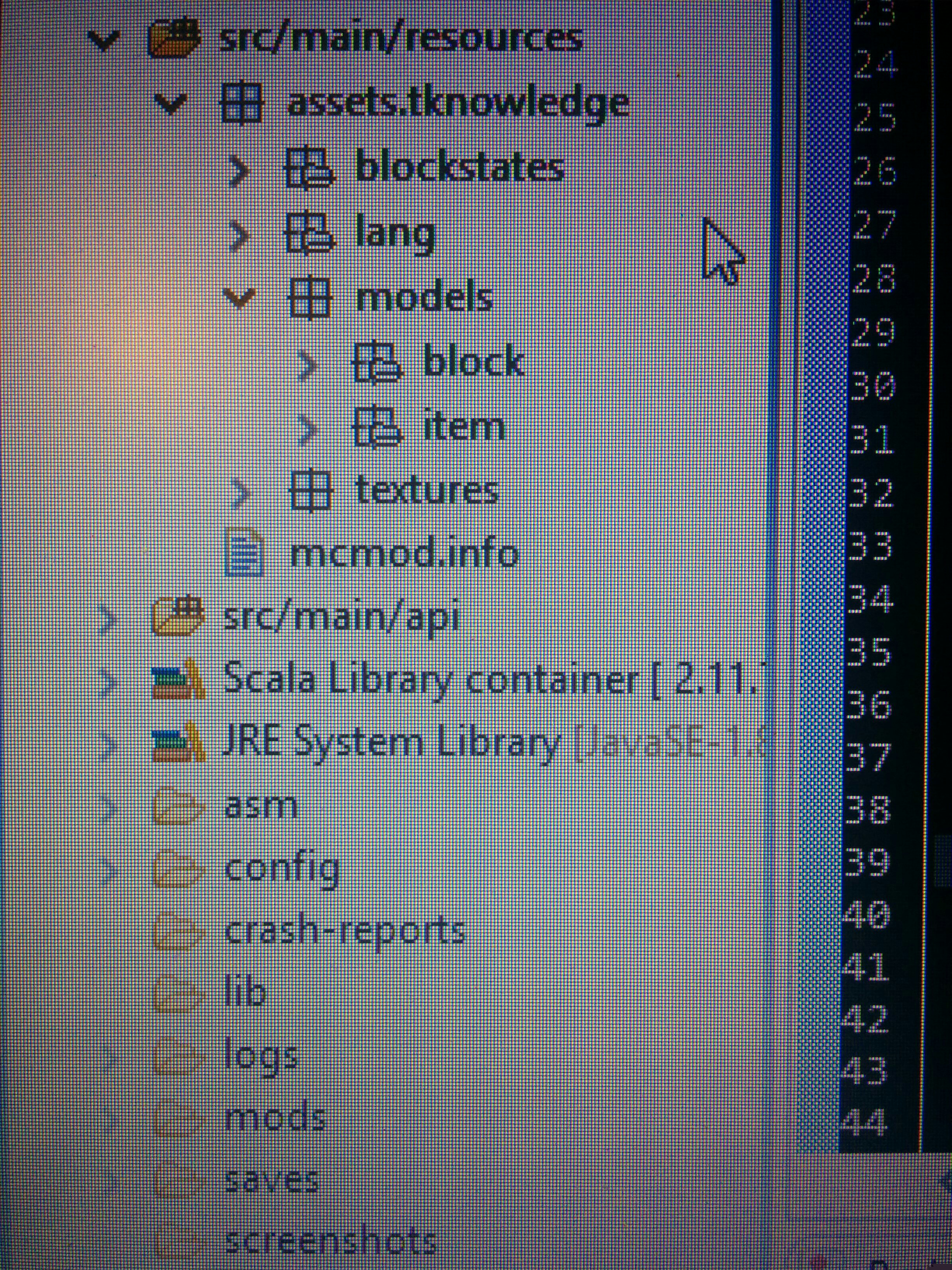Click line number 37 in editor gutter
Viewport: 952px width, 1270px height.
(868, 757)
